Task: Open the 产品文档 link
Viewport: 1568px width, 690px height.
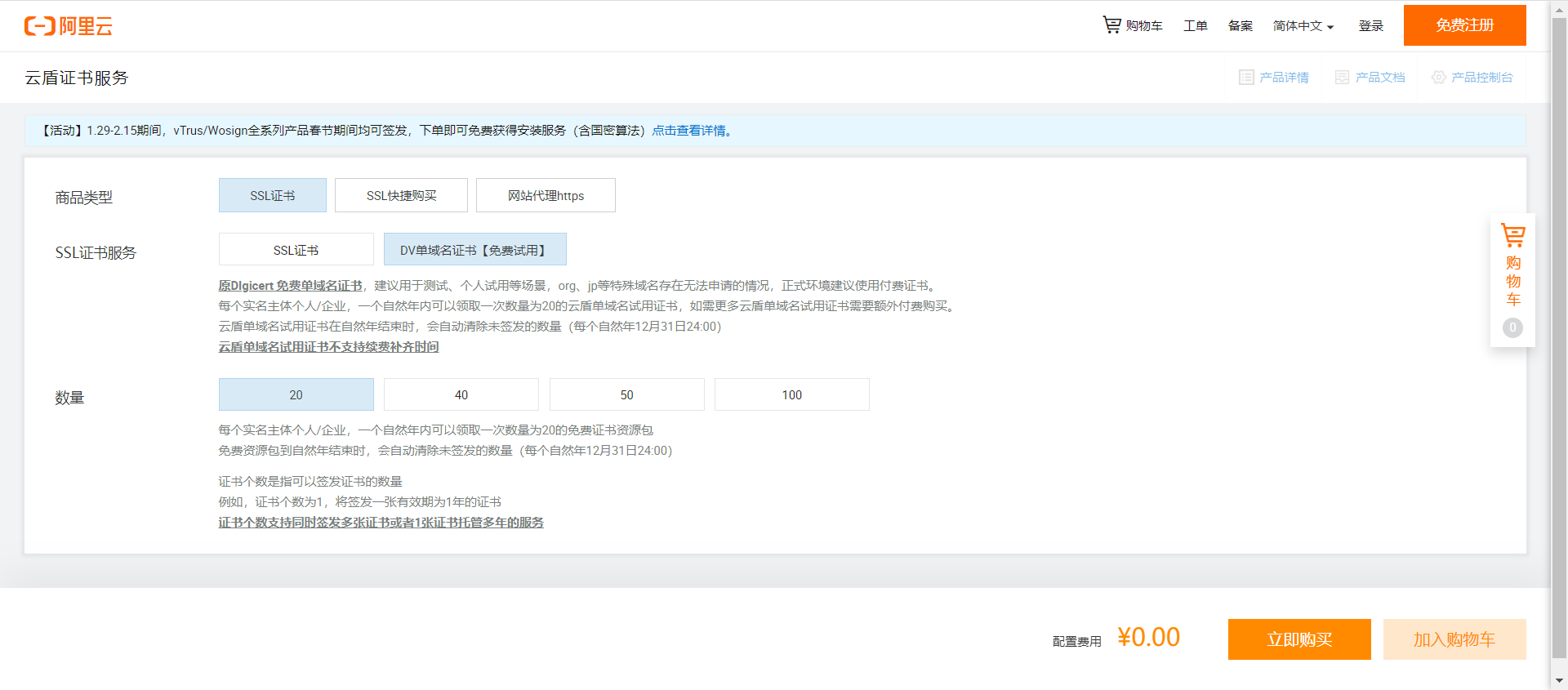Action: tap(1370, 77)
